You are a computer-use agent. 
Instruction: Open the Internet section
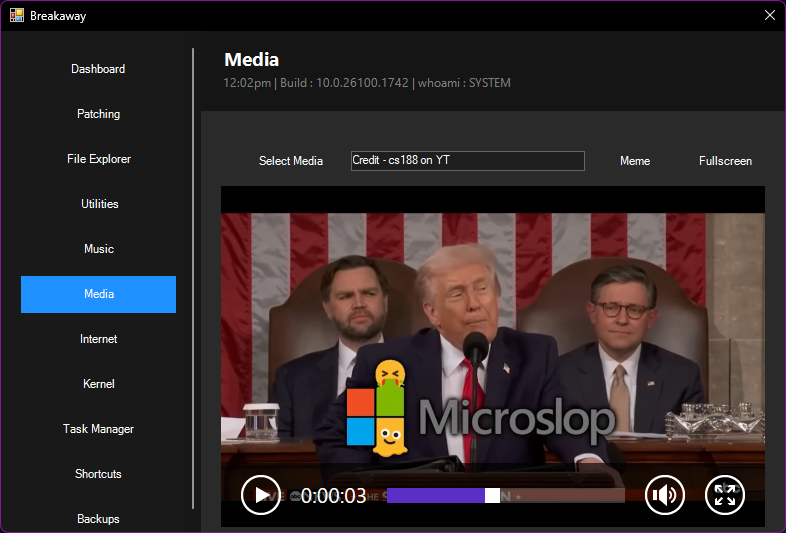(x=98, y=339)
